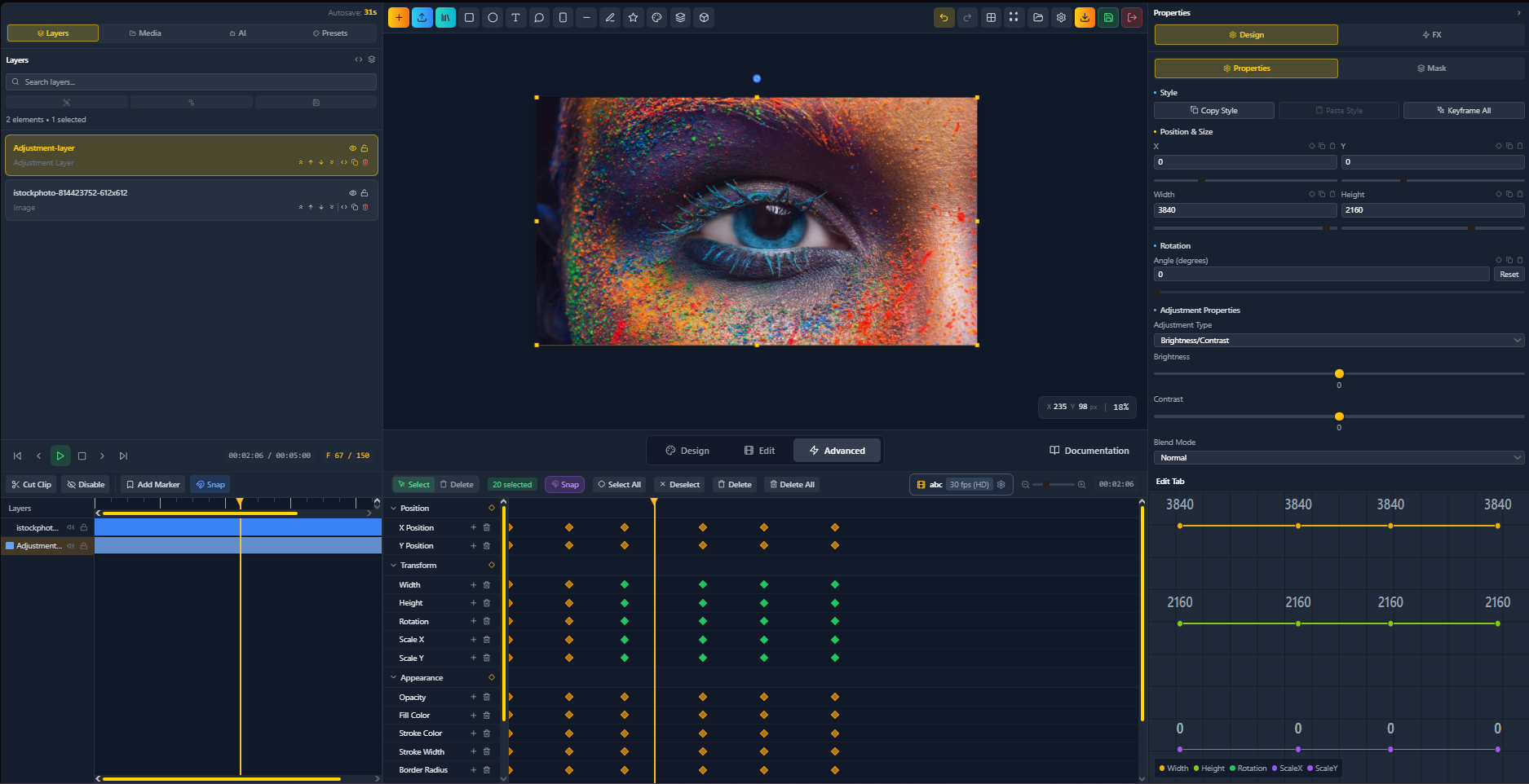Collapse the Transform property group

pos(393,565)
